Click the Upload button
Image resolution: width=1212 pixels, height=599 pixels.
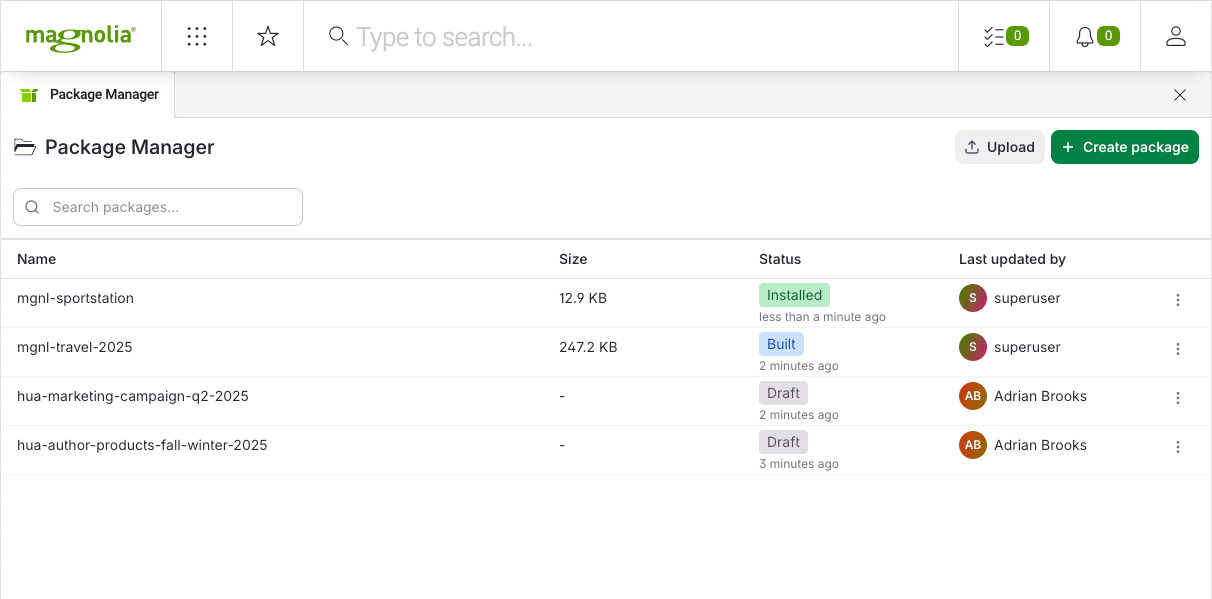1000,147
